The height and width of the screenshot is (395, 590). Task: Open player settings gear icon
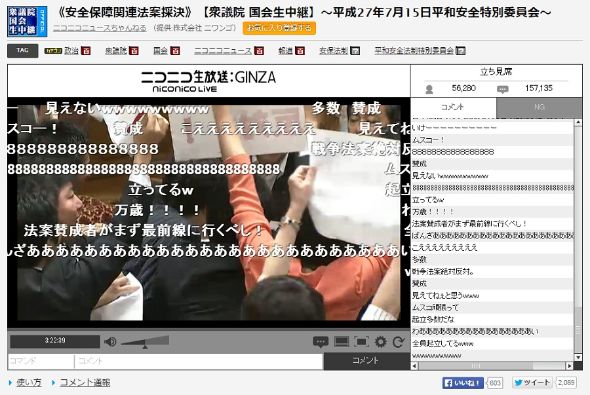tap(380, 342)
